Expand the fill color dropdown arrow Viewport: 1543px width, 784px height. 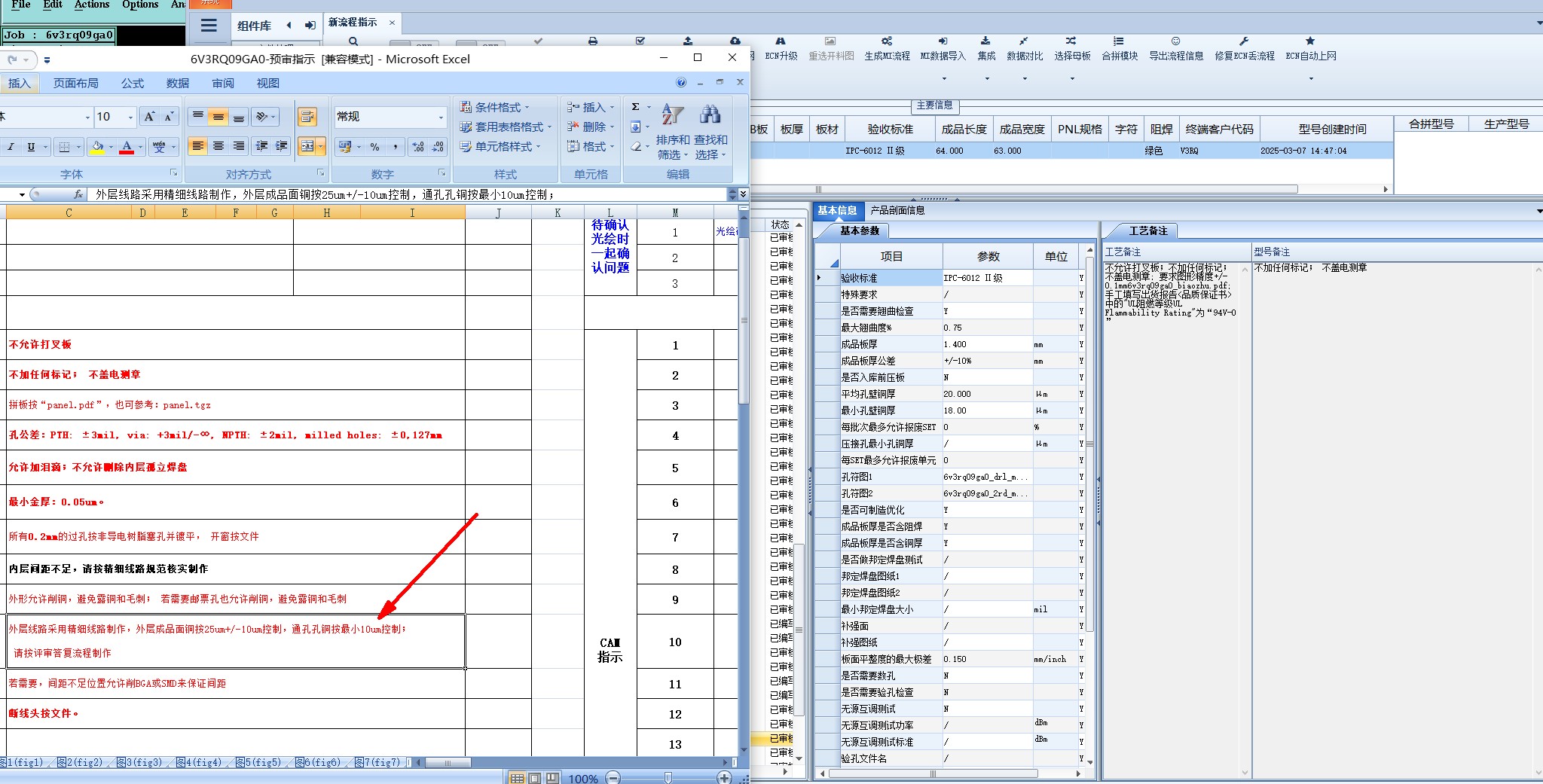pyautogui.click(x=111, y=147)
